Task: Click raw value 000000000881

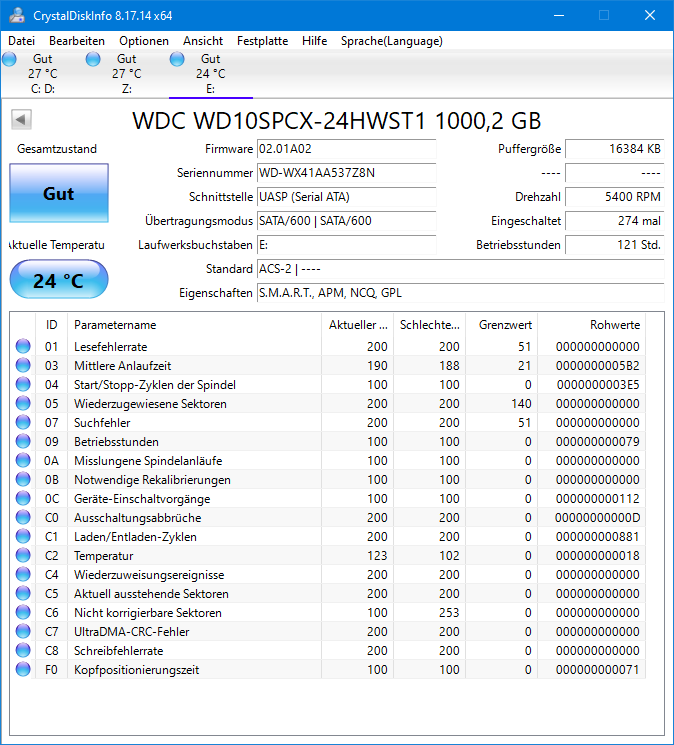Action: (x=598, y=536)
